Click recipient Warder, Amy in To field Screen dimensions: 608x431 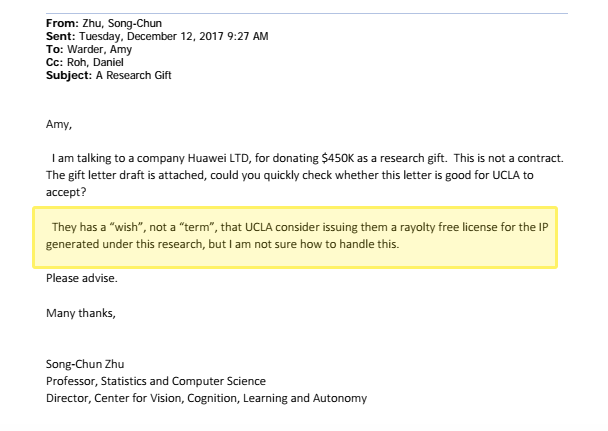(x=100, y=50)
